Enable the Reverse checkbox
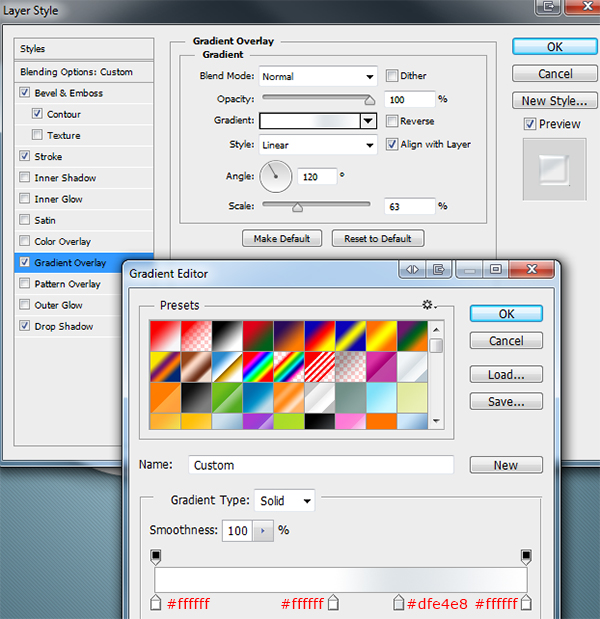 pyautogui.click(x=392, y=121)
